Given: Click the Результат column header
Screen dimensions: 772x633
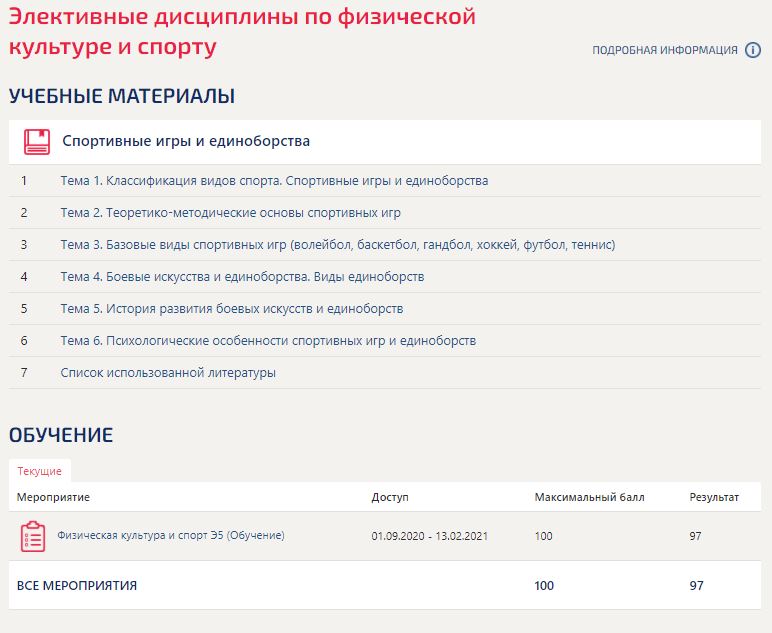Looking at the screenshot, I should [714, 497].
